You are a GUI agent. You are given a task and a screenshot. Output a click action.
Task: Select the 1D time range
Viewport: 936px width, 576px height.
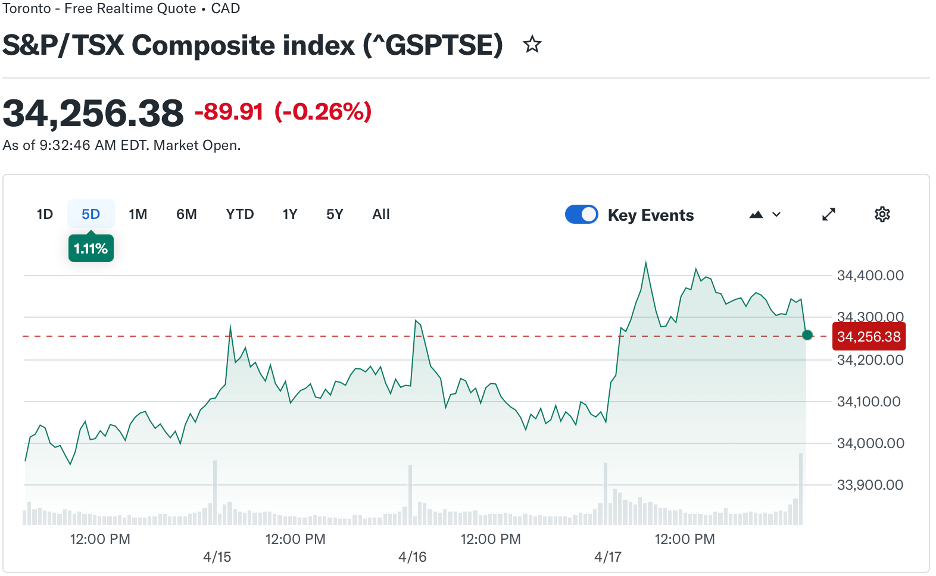tap(45, 214)
